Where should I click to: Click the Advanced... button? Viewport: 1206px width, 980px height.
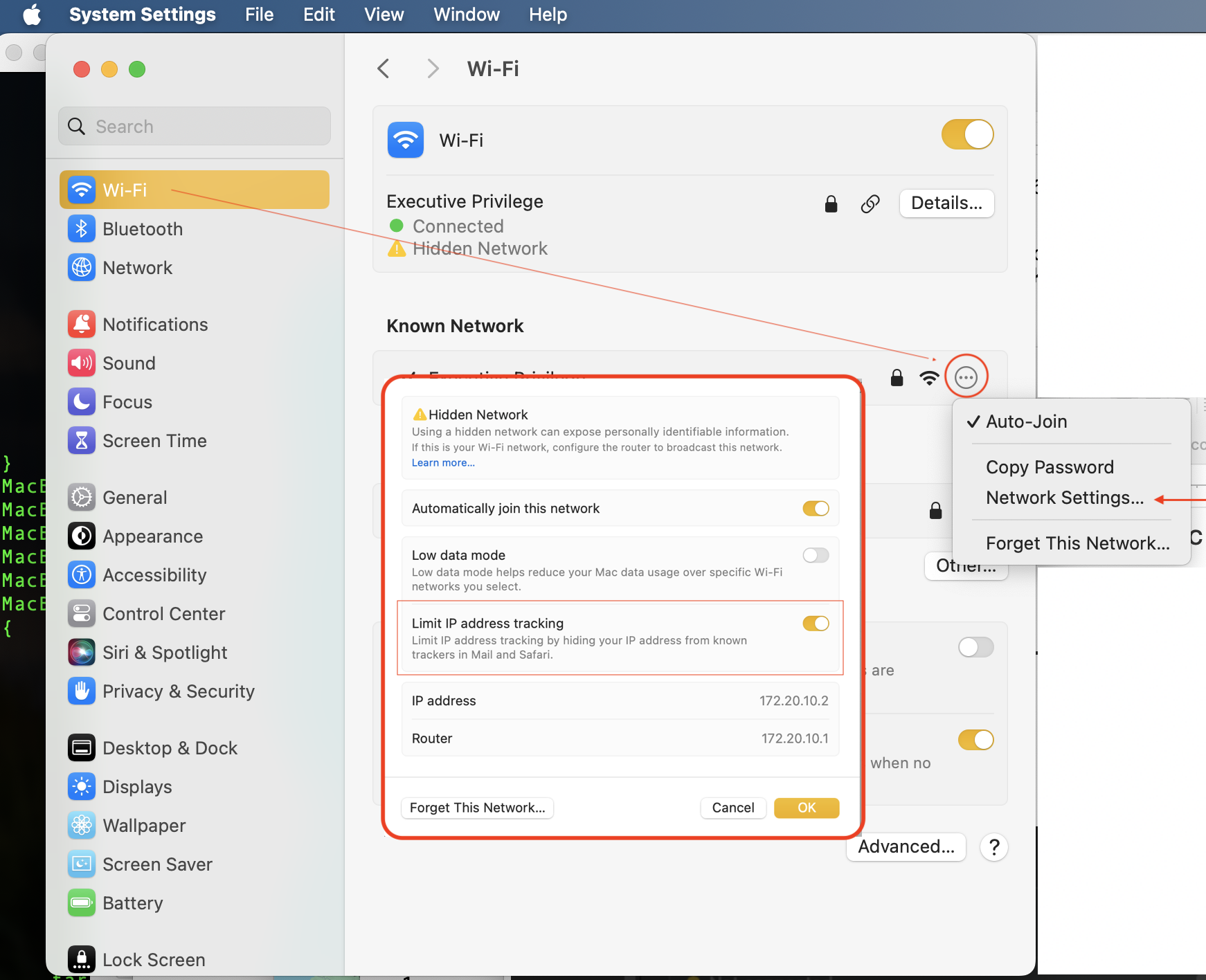pyautogui.click(x=906, y=846)
